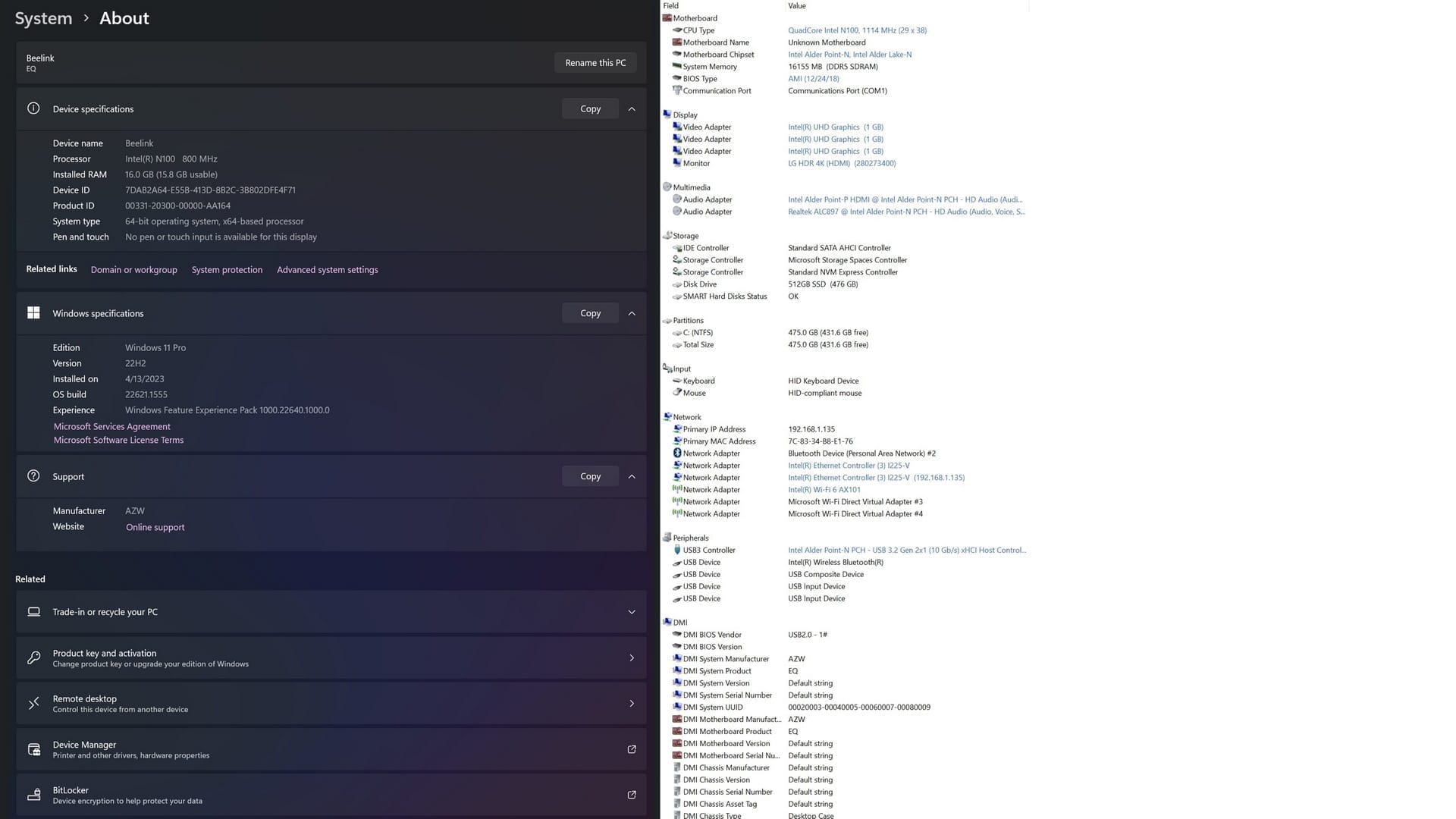This screenshot has width=1456, height=819.
Task: Copy the Windows specifications
Action: point(590,313)
